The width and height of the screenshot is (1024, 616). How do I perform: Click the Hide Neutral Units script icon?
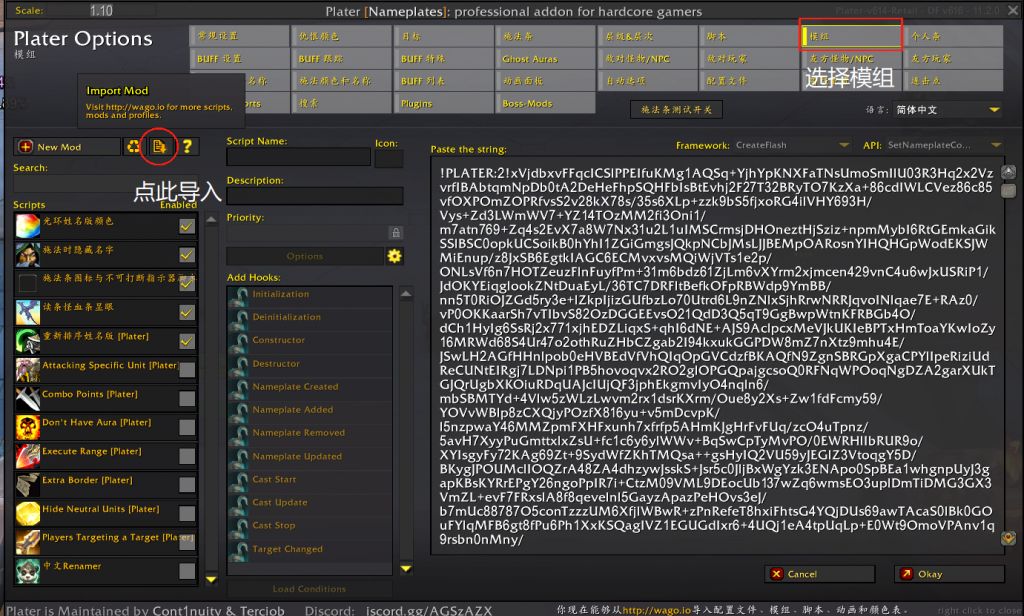click(x=27, y=513)
